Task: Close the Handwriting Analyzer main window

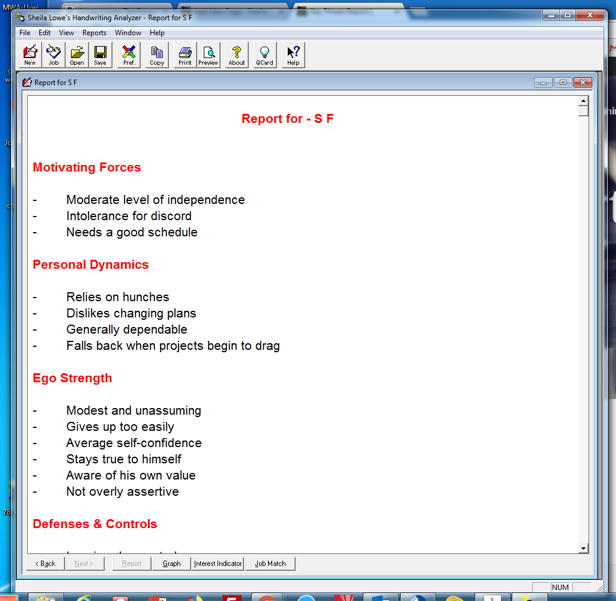Action: pos(590,15)
